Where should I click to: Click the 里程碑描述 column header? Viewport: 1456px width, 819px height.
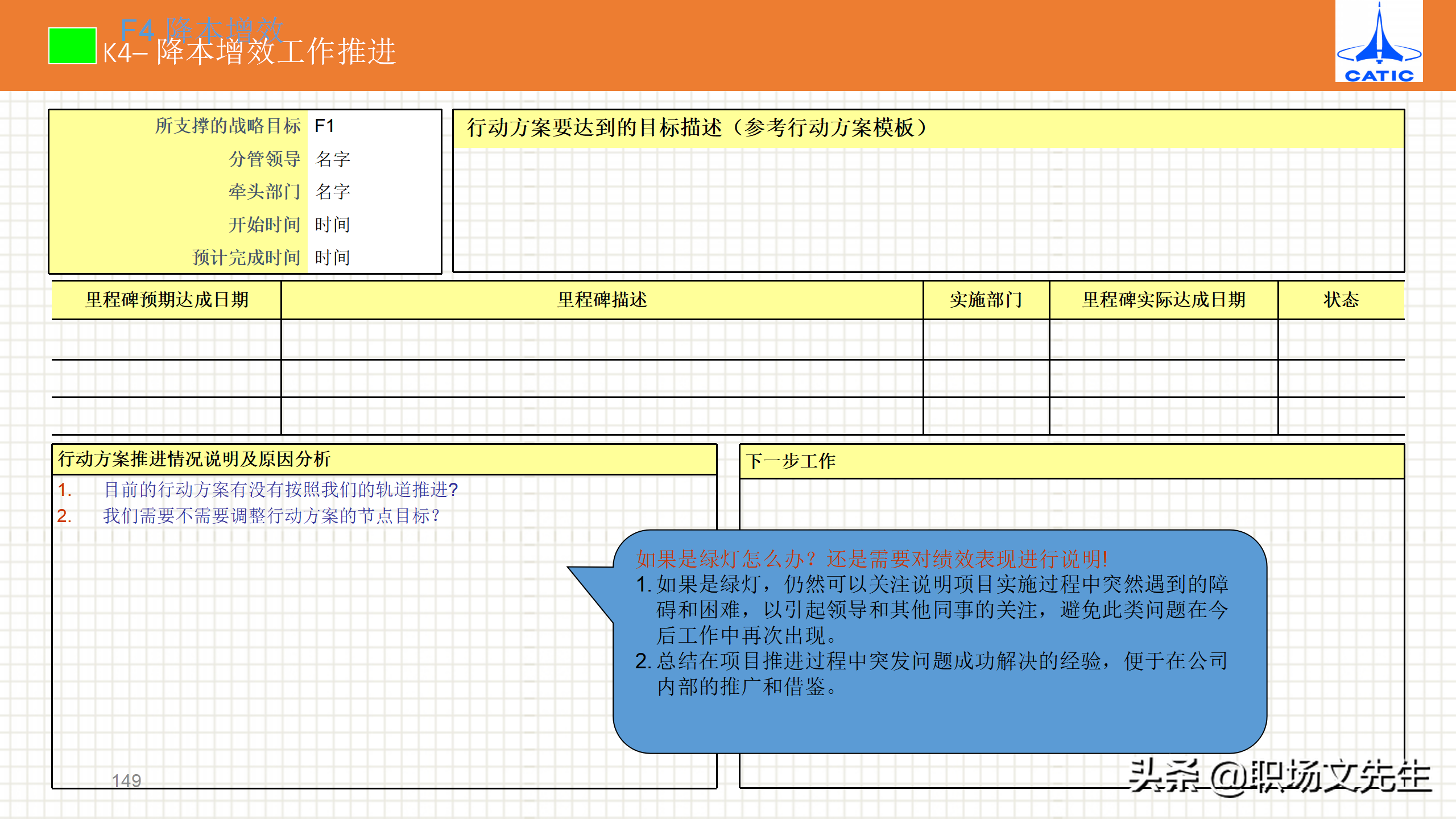[602, 300]
